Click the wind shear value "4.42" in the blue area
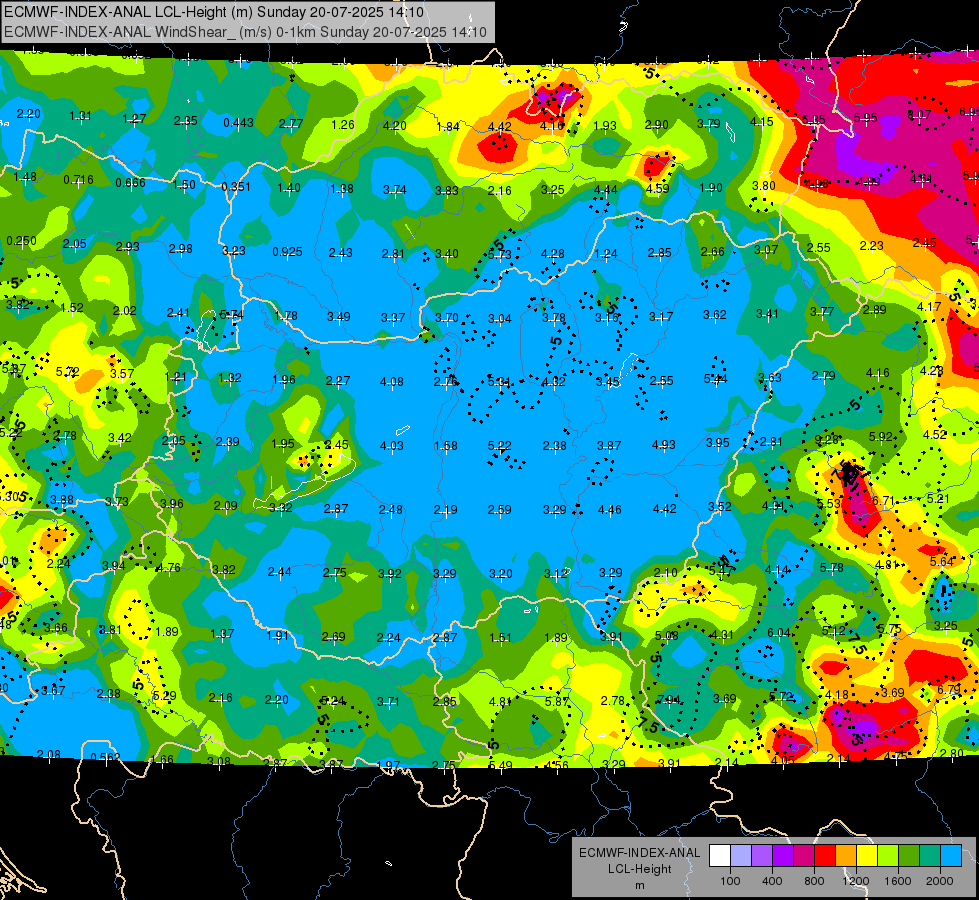979x900 pixels. tap(664, 508)
